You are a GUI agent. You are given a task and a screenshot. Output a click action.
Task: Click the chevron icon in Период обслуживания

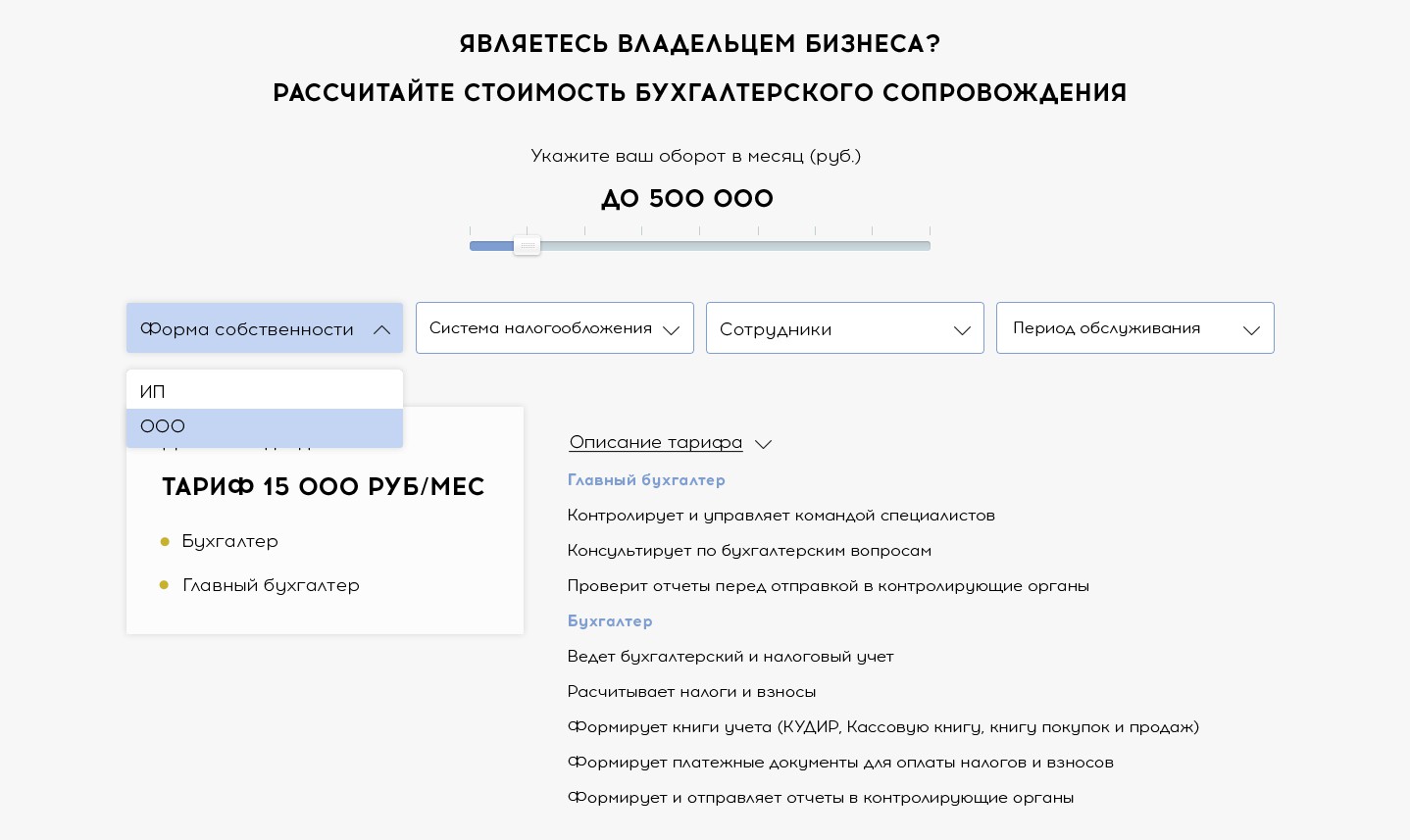tap(1251, 330)
